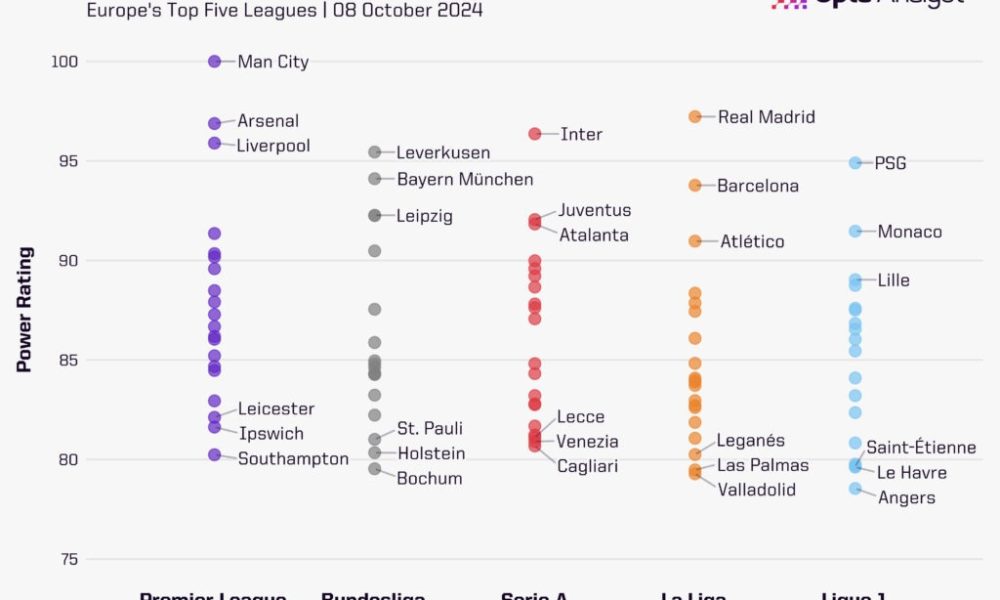Click the Monaco data point
Viewport: 1000px width, 600px height.
[856, 231]
